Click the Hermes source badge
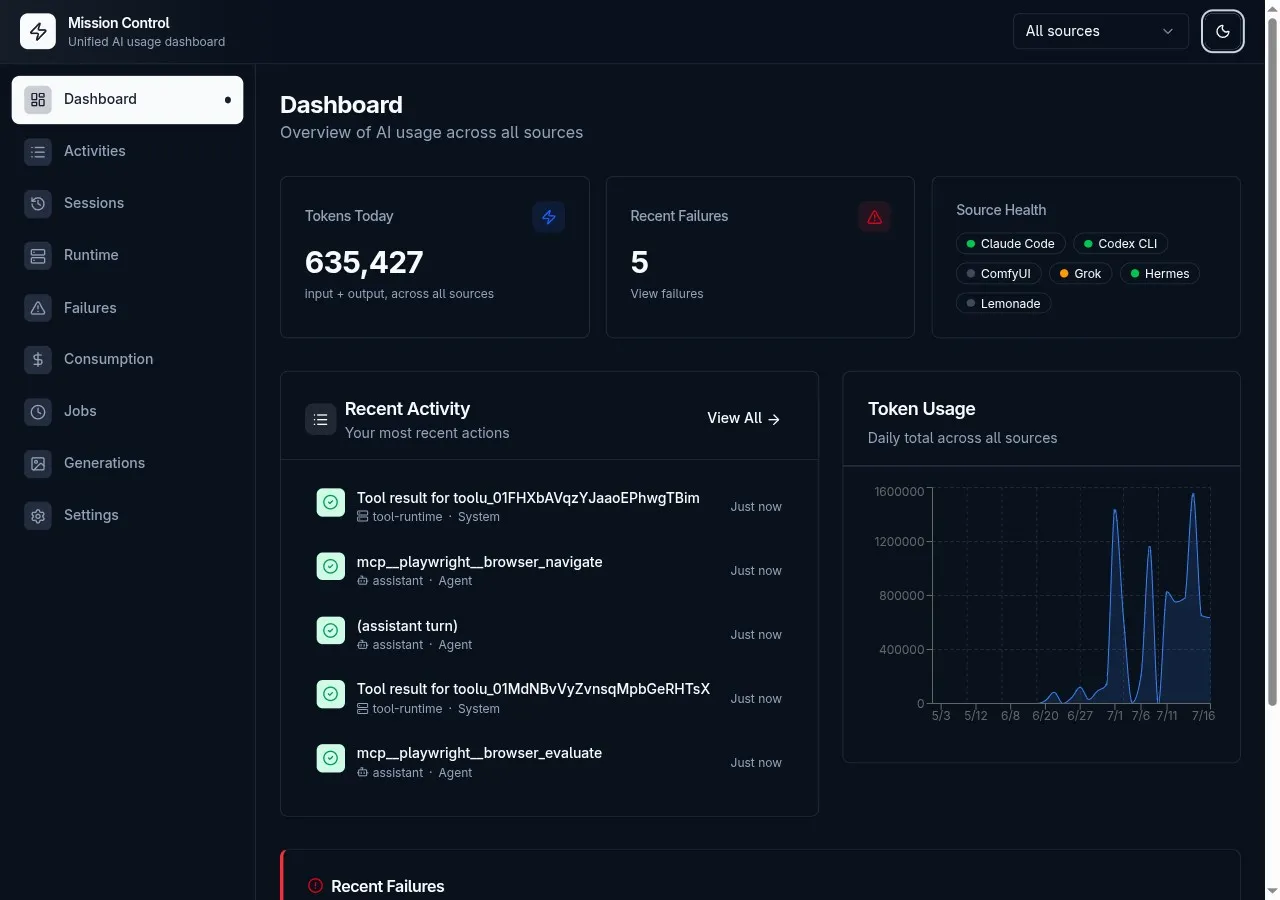Screen dimensions: 1280x900 [1159, 274]
